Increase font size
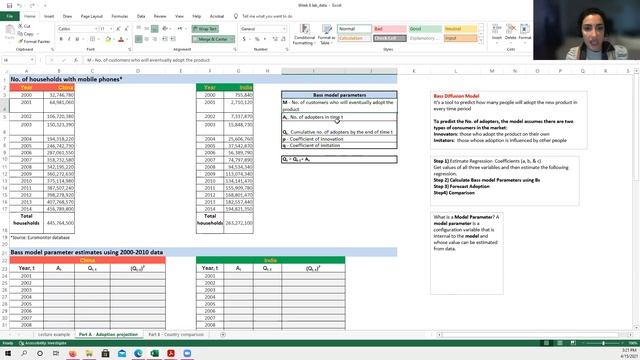Screen dimensions: 640x360 click(118, 29)
